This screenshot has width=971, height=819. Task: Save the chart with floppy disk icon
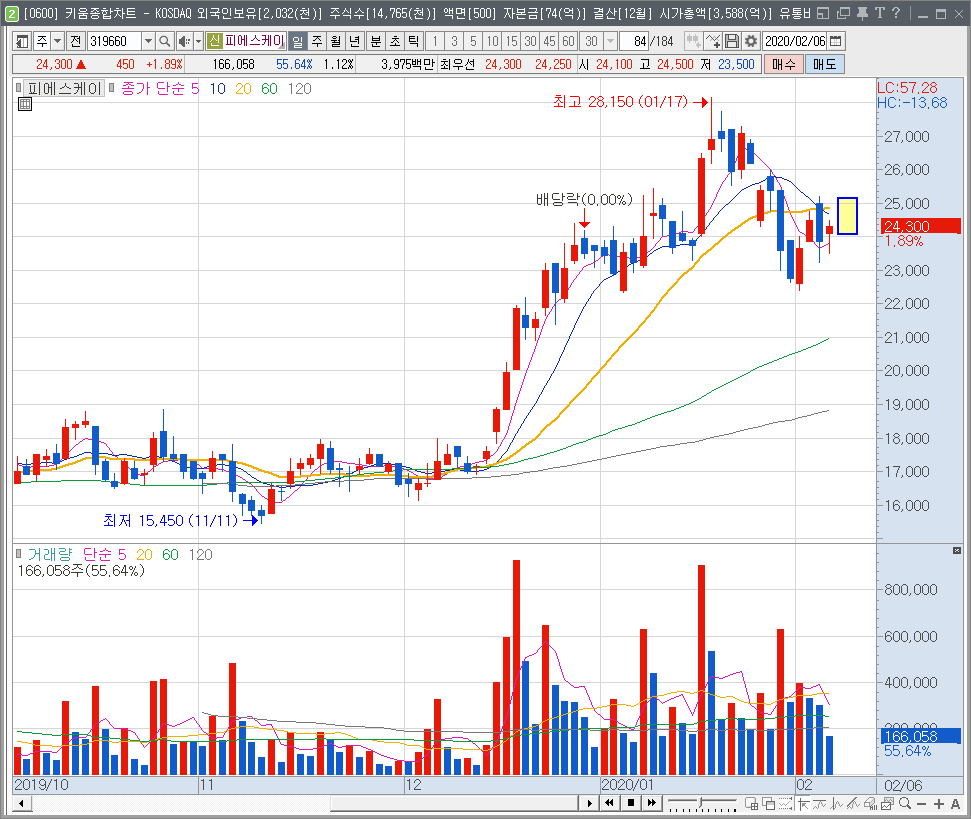coord(731,41)
